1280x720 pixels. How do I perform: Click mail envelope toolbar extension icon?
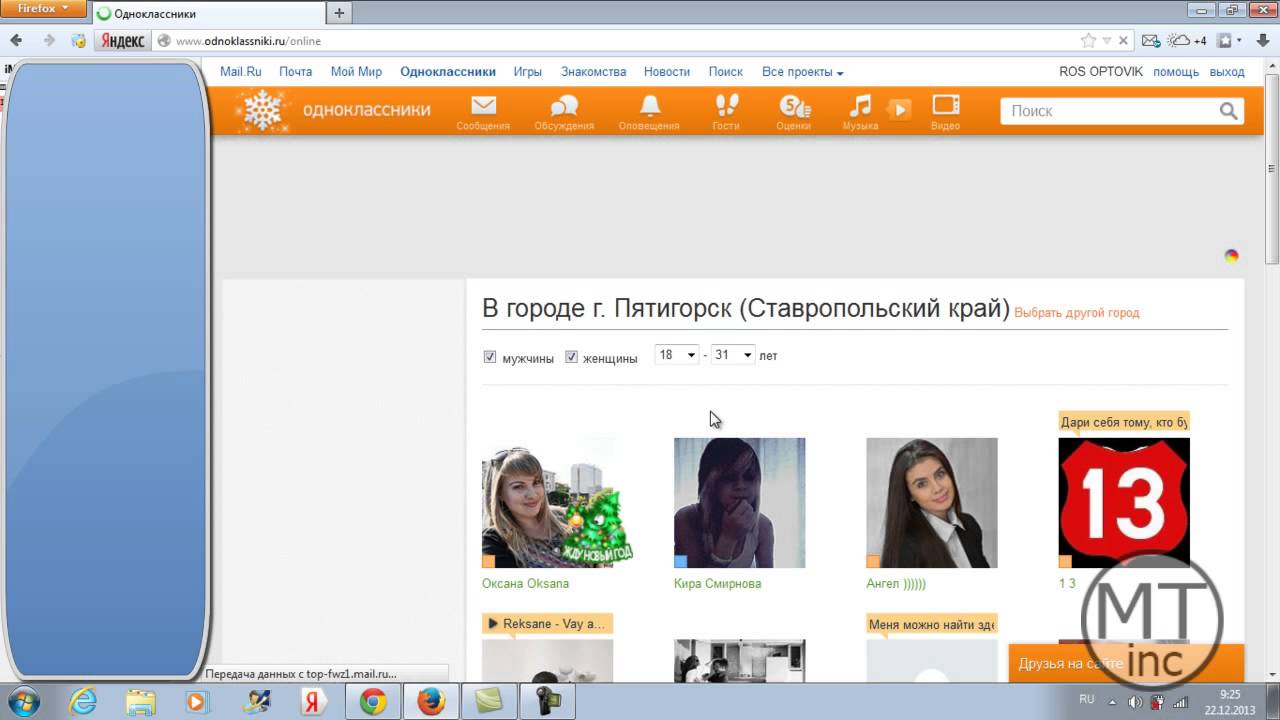tap(1151, 41)
